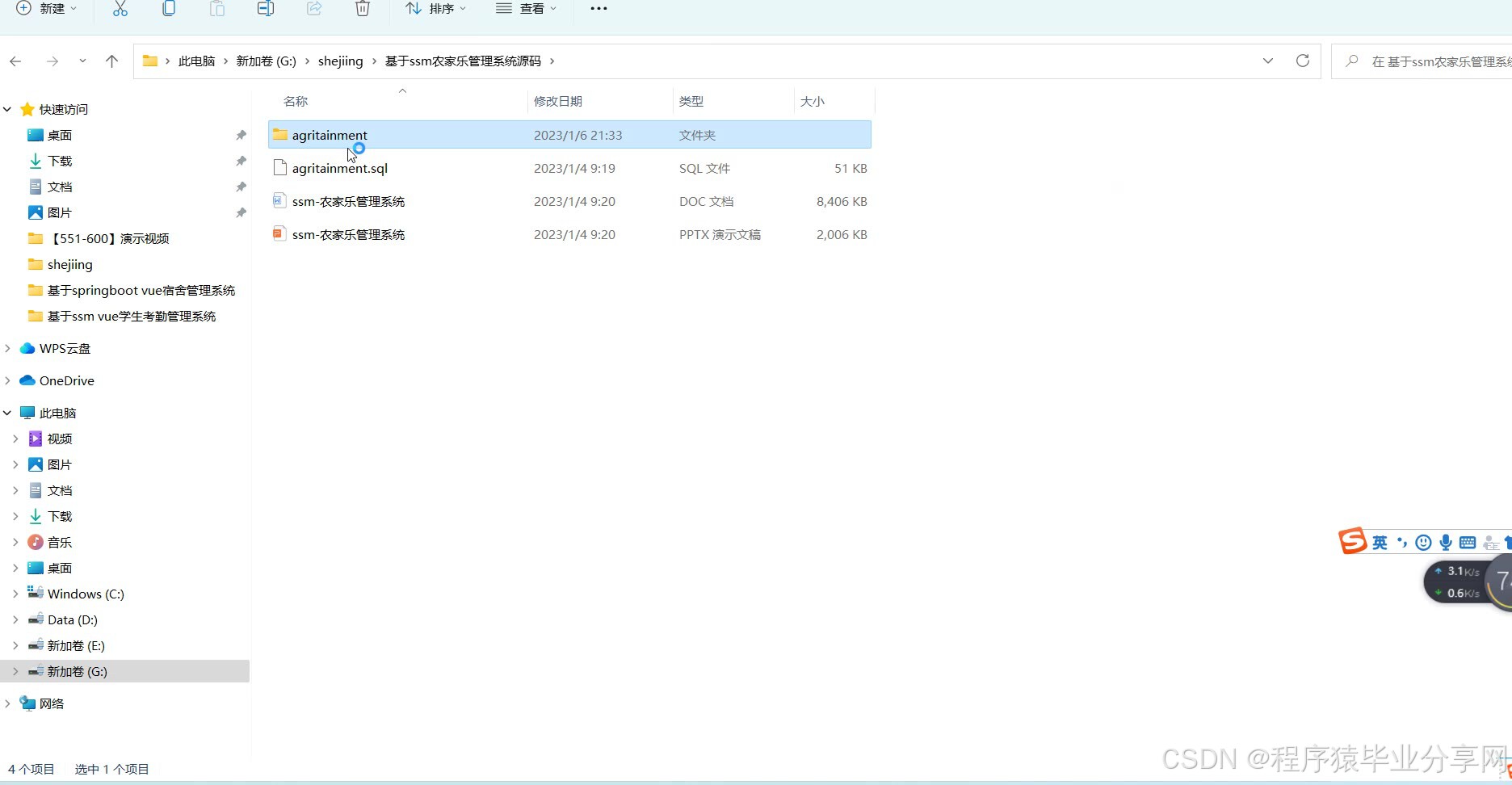
Task: Click the 音乐 icon in sidebar
Action: tap(36, 542)
